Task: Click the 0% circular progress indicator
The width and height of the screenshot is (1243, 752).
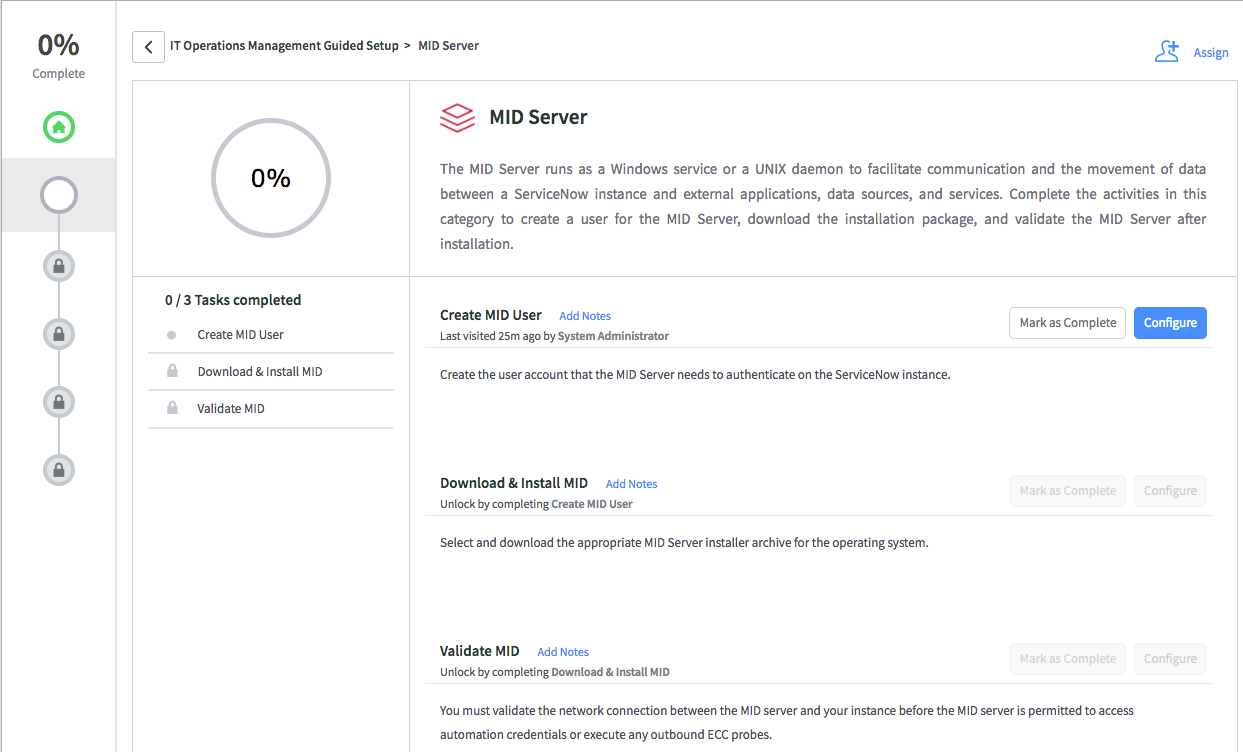Action: tap(271, 178)
